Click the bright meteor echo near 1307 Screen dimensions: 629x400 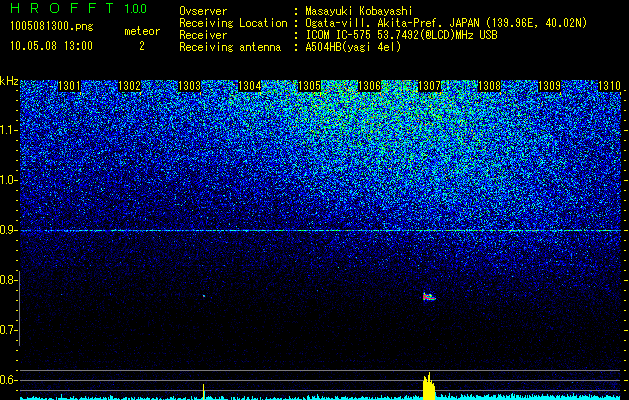(x=429, y=297)
